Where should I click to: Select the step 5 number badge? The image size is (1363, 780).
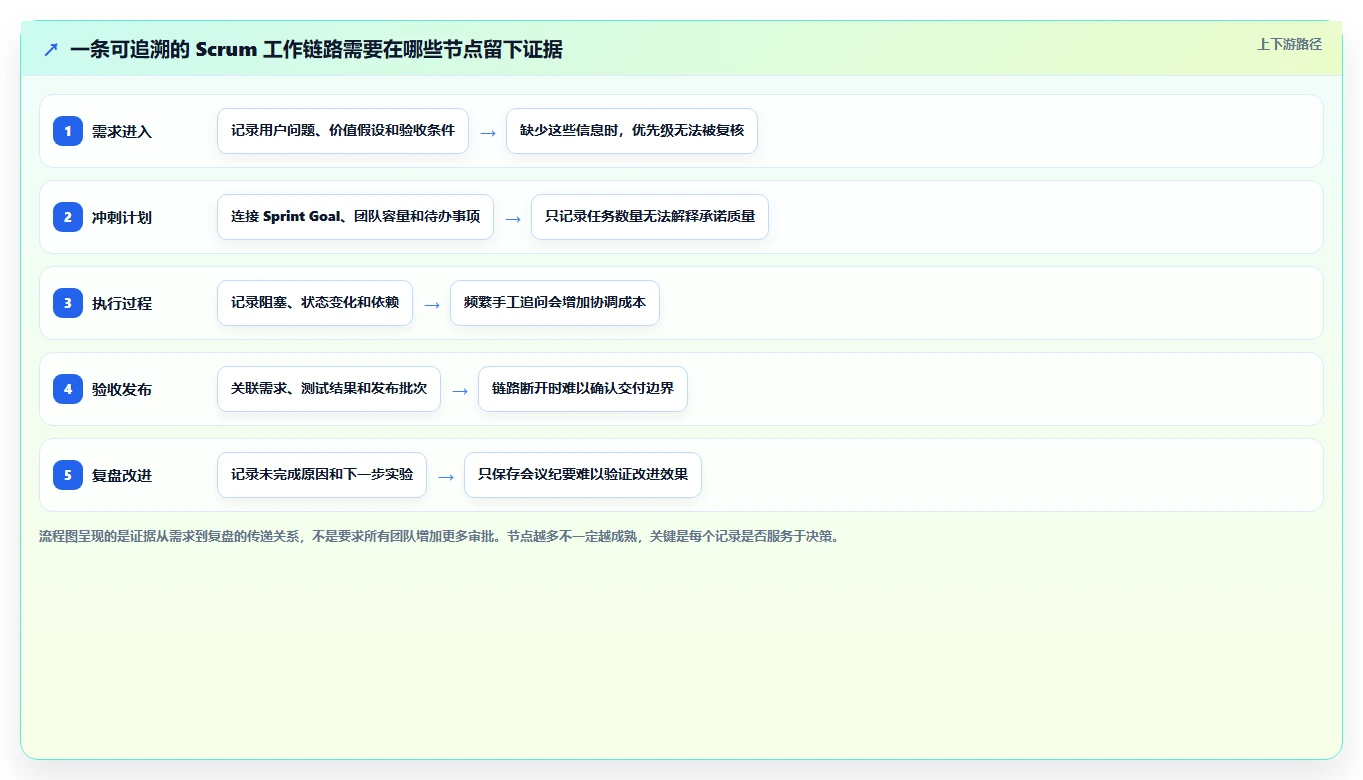point(68,474)
